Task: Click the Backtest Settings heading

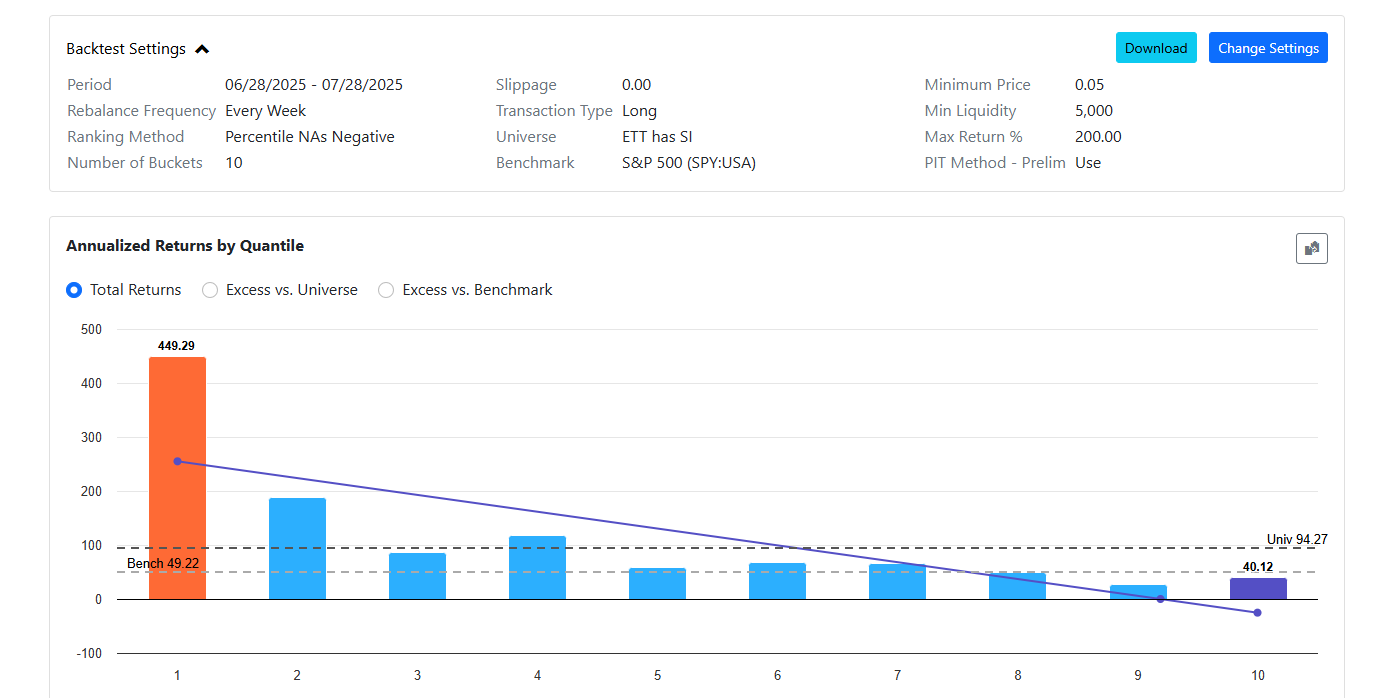Action: [x=126, y=49]
